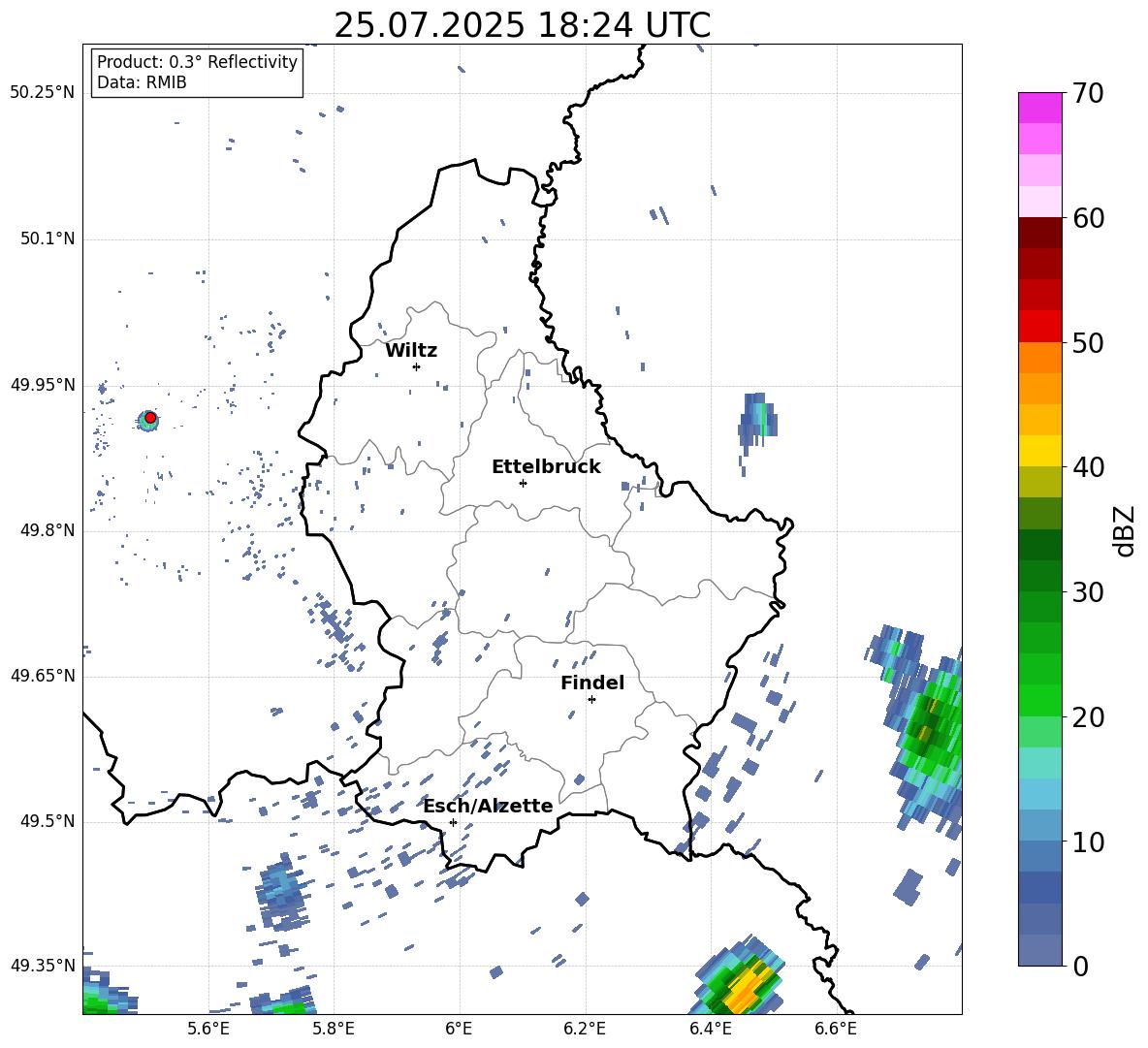Click the yellow colorbar swatch above 40
Viewport: 1148px width, 1048px height.
point(1039,451)
